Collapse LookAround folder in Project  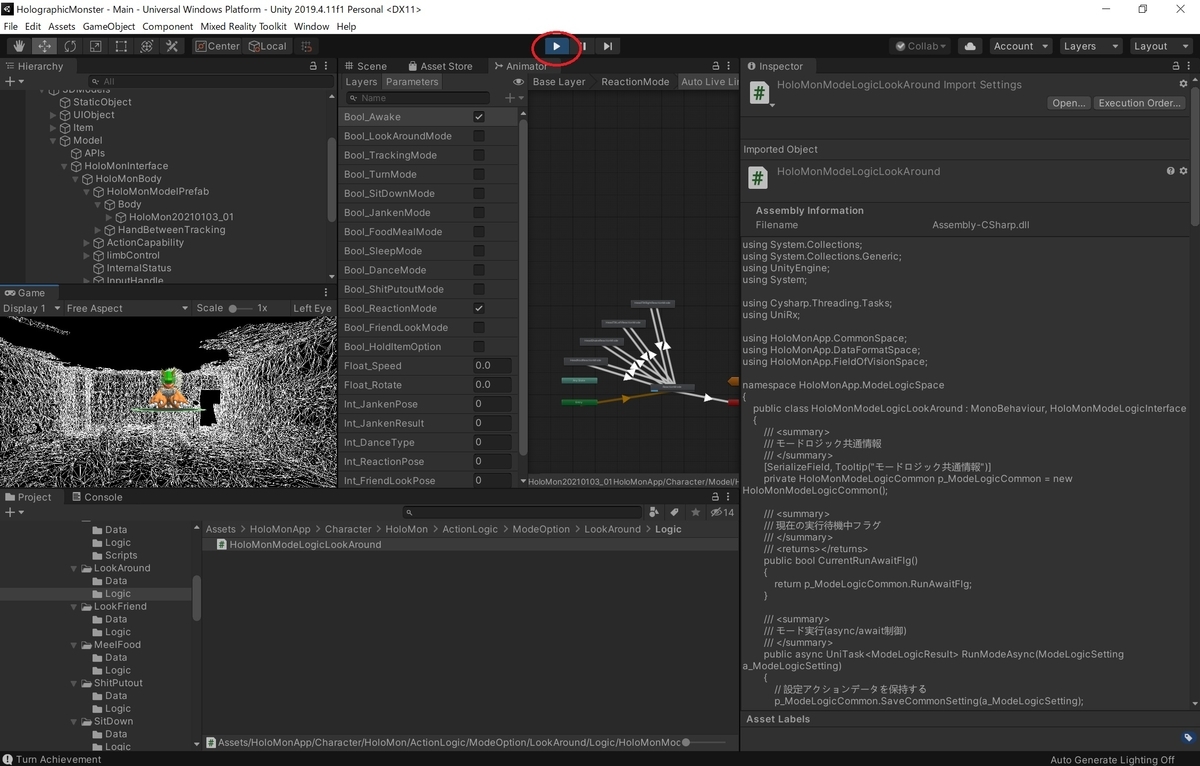click(75, 568)
